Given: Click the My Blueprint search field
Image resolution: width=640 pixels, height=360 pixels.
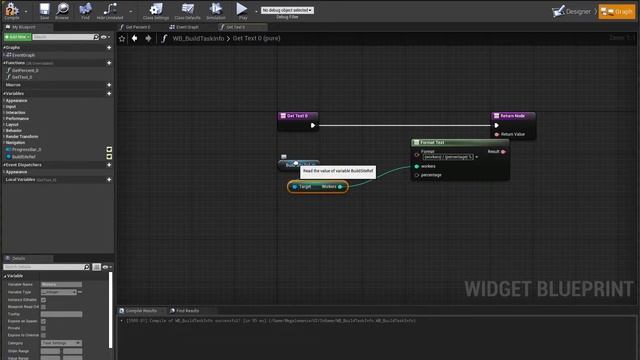Looking at the screenshot, I should click(x=63, y=37).
